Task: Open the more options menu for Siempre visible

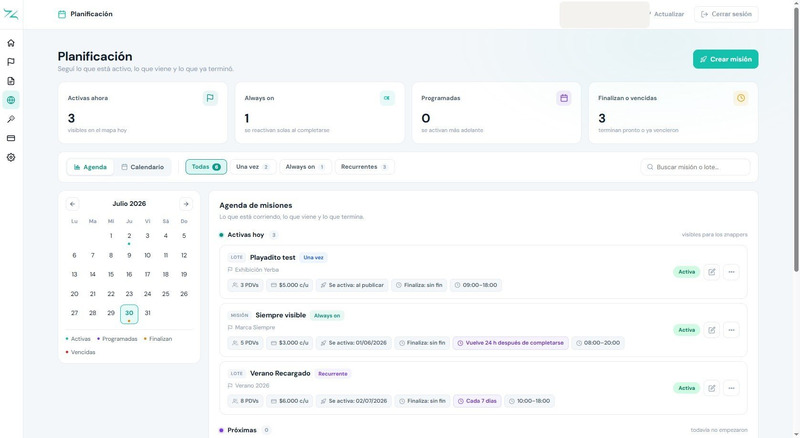Action: [731, 330]
